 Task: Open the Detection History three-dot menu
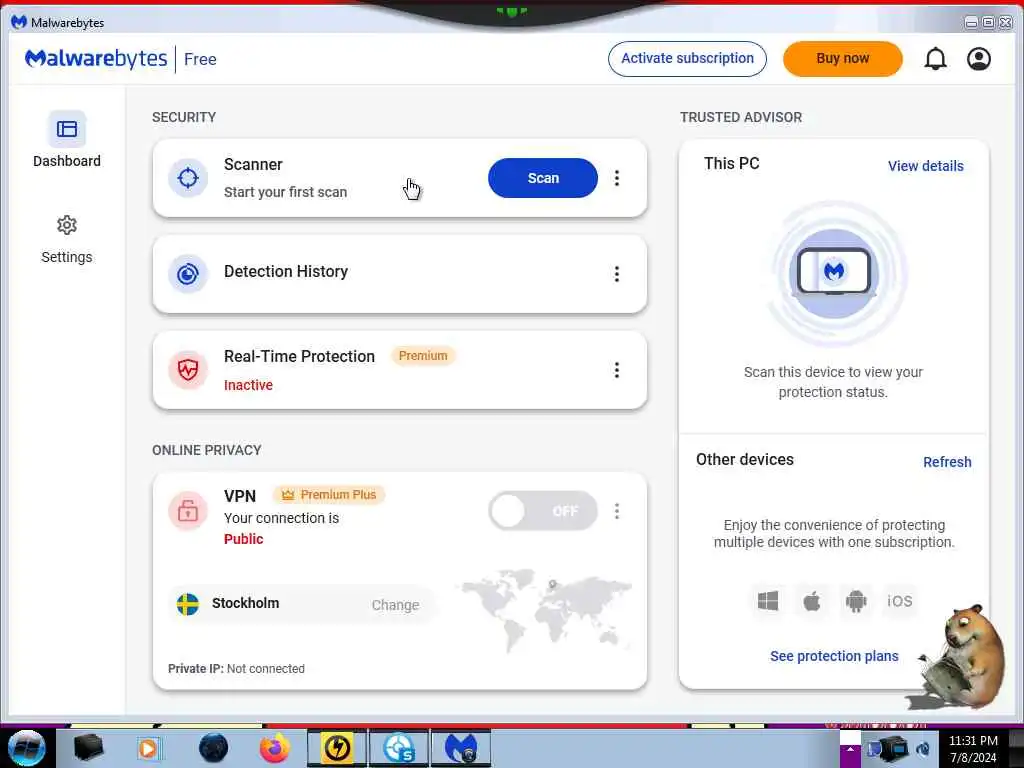point(616,274)
